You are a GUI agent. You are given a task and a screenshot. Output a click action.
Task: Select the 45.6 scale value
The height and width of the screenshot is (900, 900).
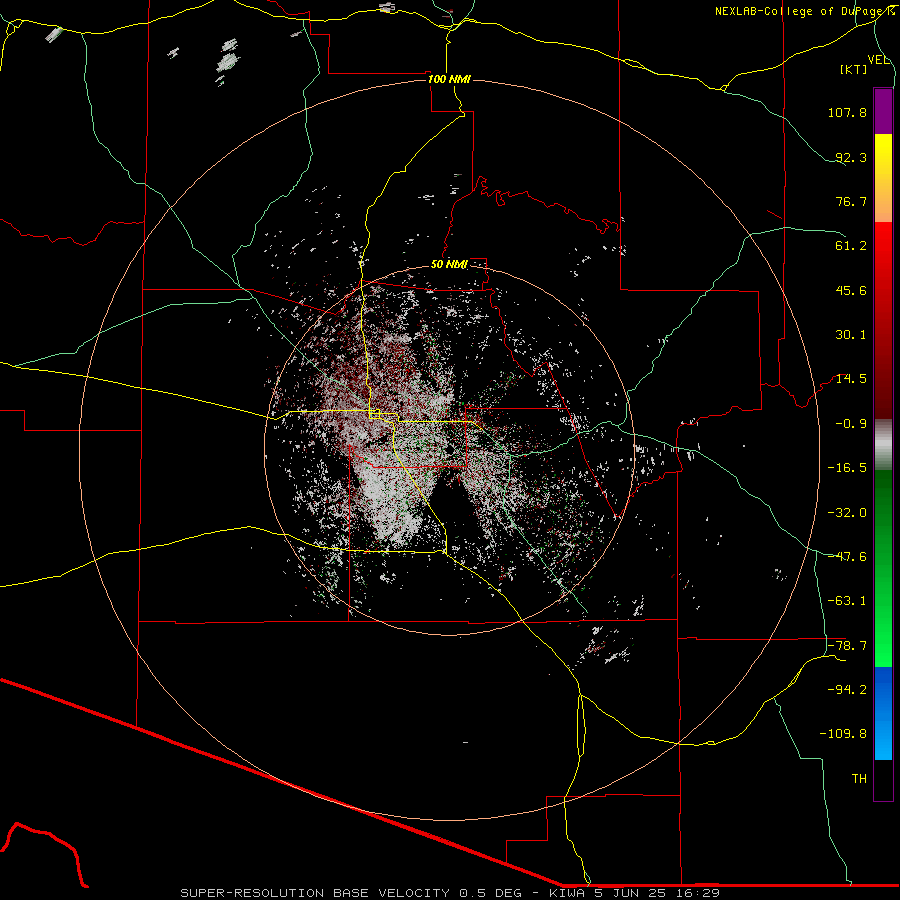(x=851, y=290)
